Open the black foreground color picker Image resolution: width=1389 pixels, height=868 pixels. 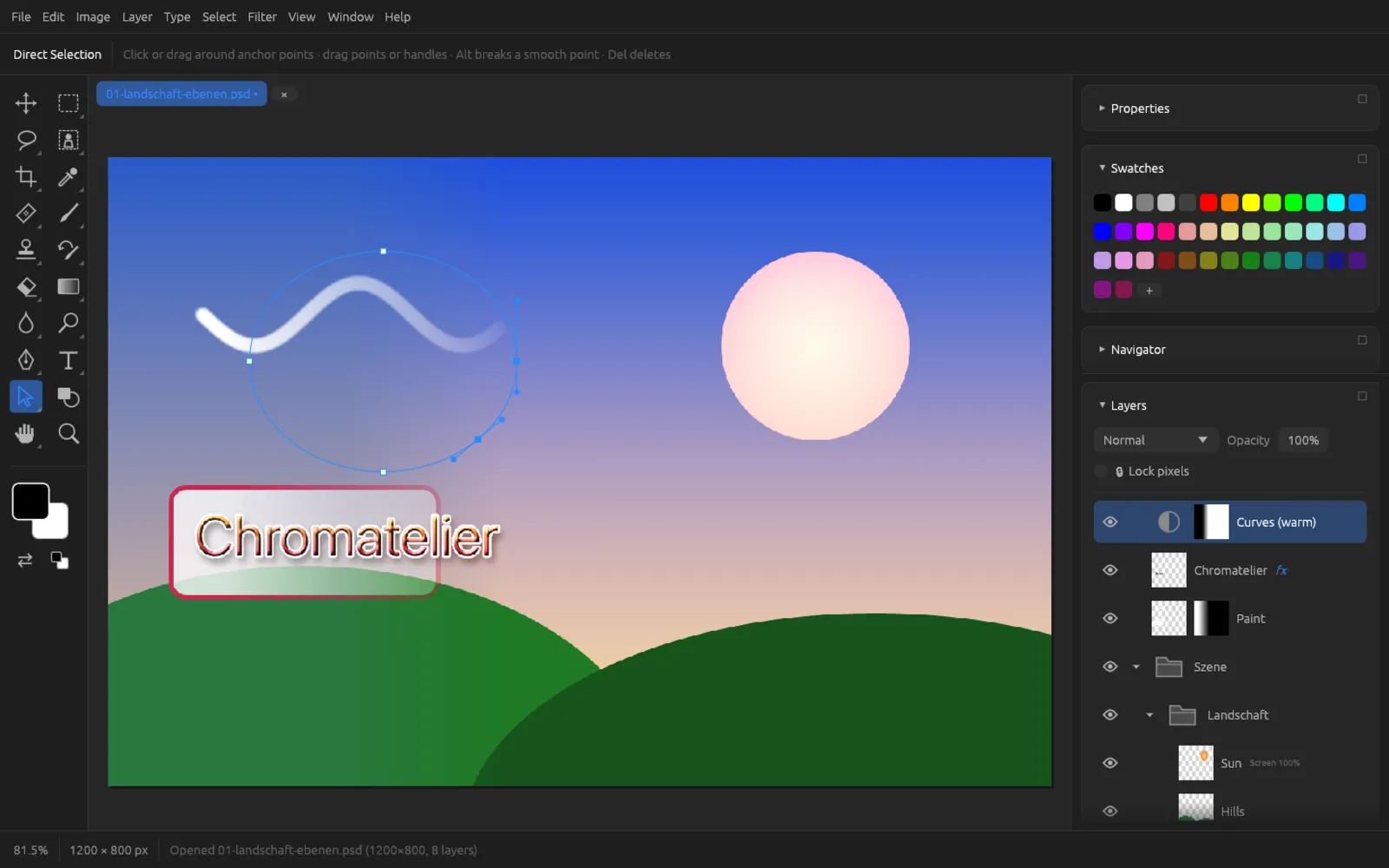30,501
